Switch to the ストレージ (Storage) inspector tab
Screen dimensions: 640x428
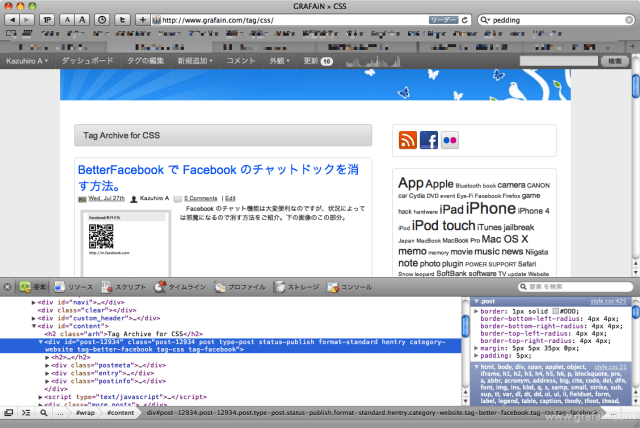(x=296, y=287)
